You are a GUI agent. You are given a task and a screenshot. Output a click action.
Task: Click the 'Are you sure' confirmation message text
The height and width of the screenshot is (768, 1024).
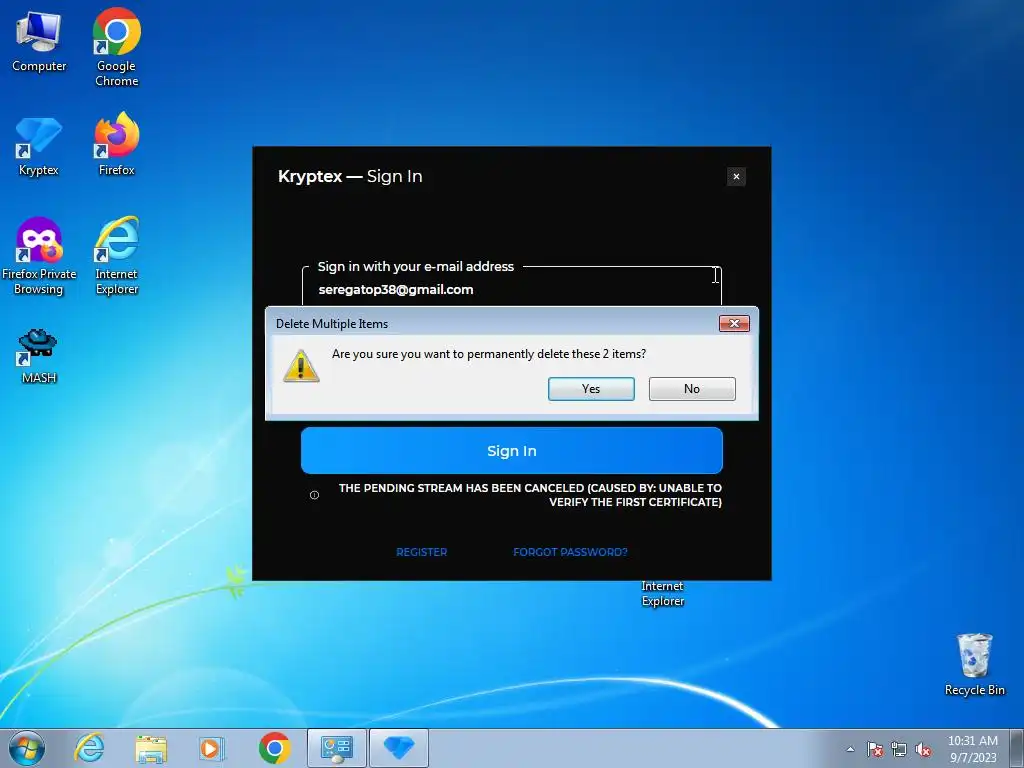tap(488, 354)
